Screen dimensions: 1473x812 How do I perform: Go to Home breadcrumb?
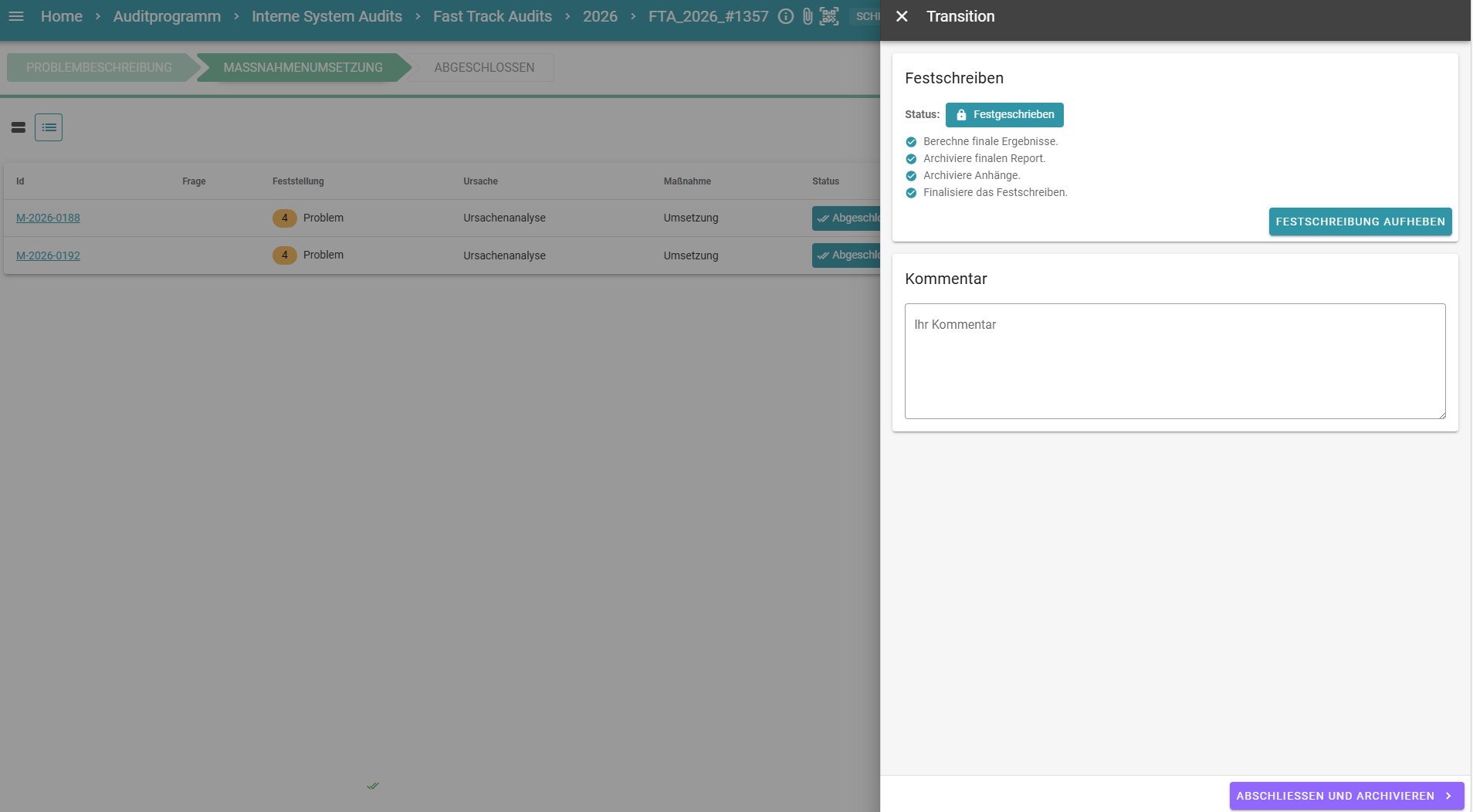[x=62, y=16]
